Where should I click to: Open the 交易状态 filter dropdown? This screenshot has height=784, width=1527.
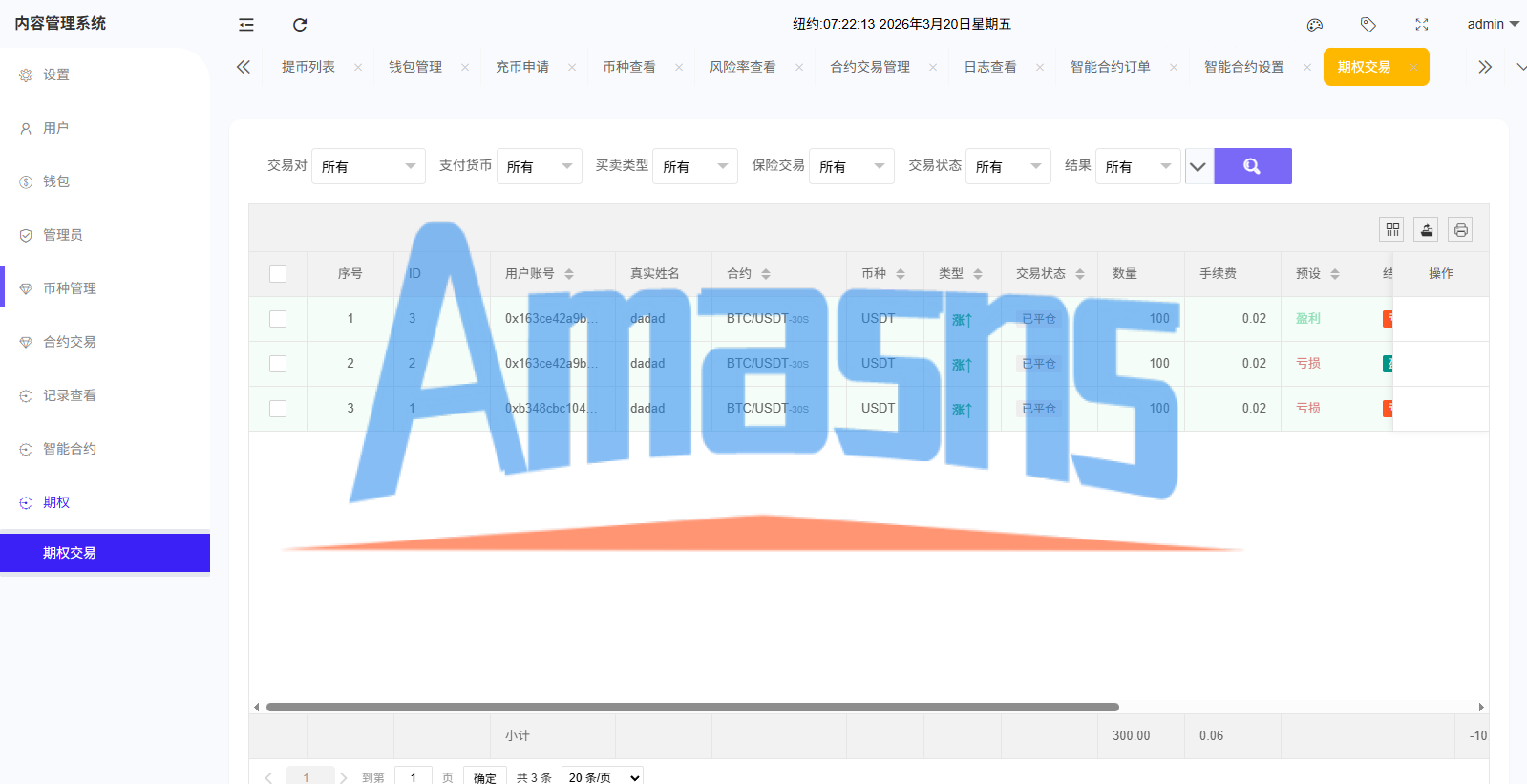[1008, 166]
